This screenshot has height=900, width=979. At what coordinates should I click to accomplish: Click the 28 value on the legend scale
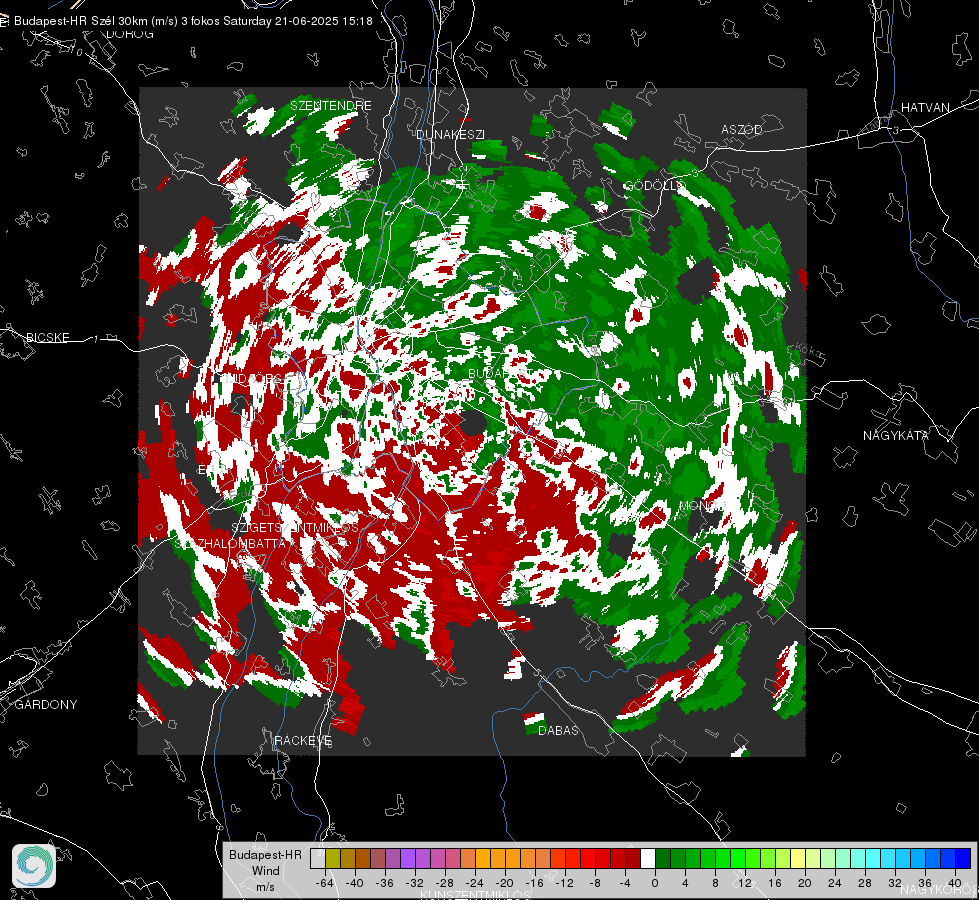click(x=865, y=883)
